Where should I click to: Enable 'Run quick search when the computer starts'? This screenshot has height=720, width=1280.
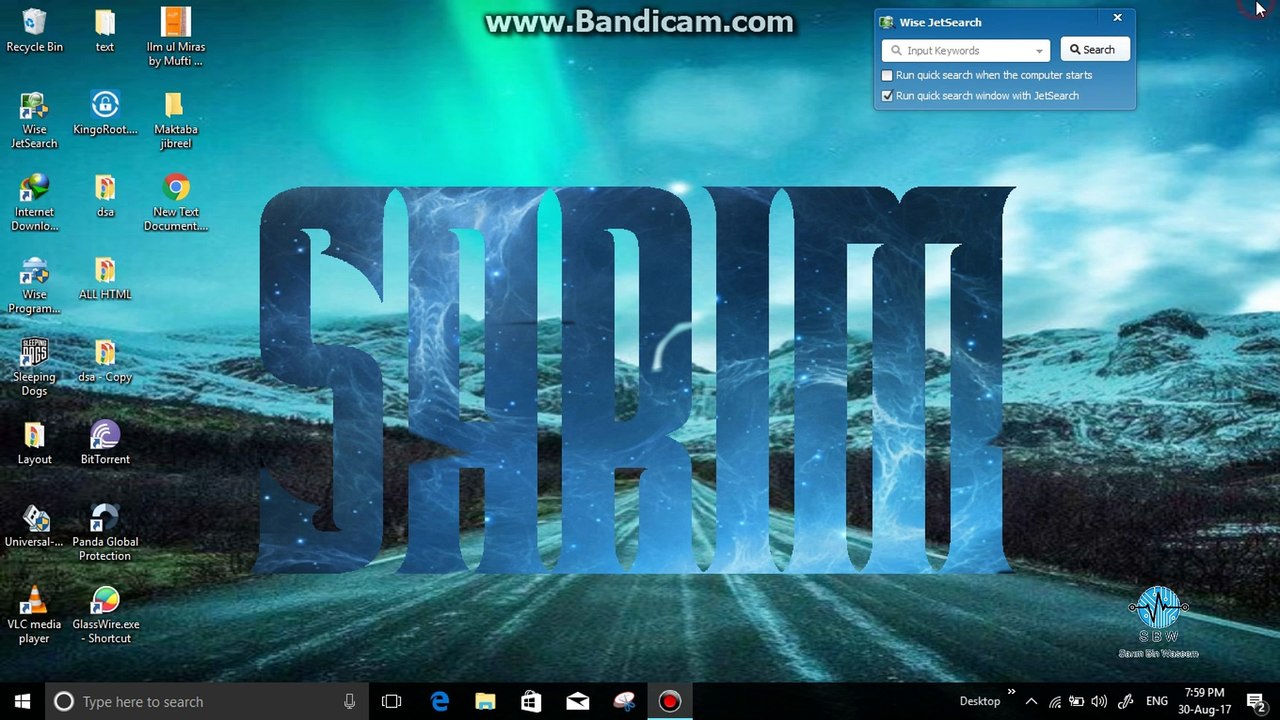[887, 75]
